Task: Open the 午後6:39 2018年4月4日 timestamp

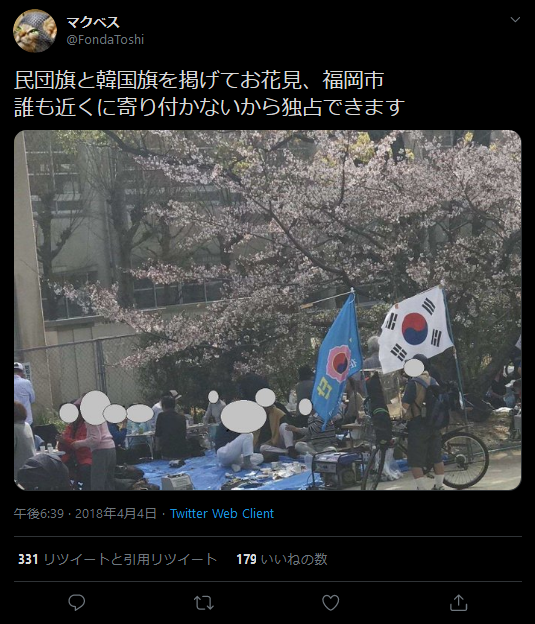Action: click(x=85, y=513)
